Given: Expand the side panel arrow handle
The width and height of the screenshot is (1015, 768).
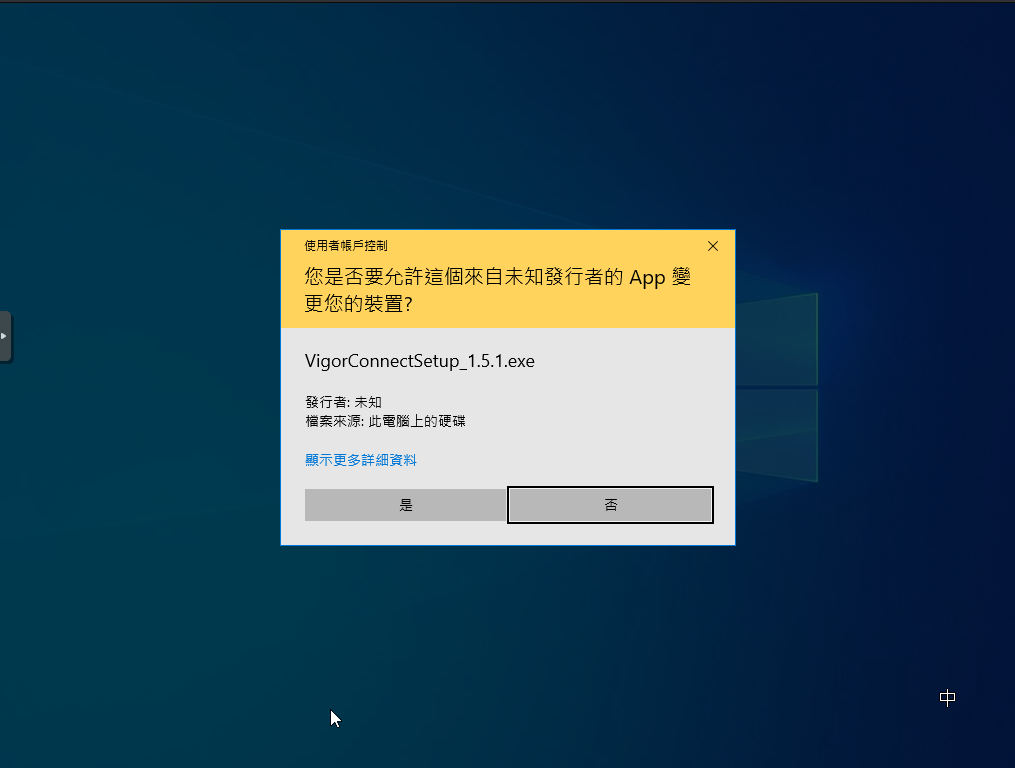Looking at the screenshot, I should click(5, 336).
